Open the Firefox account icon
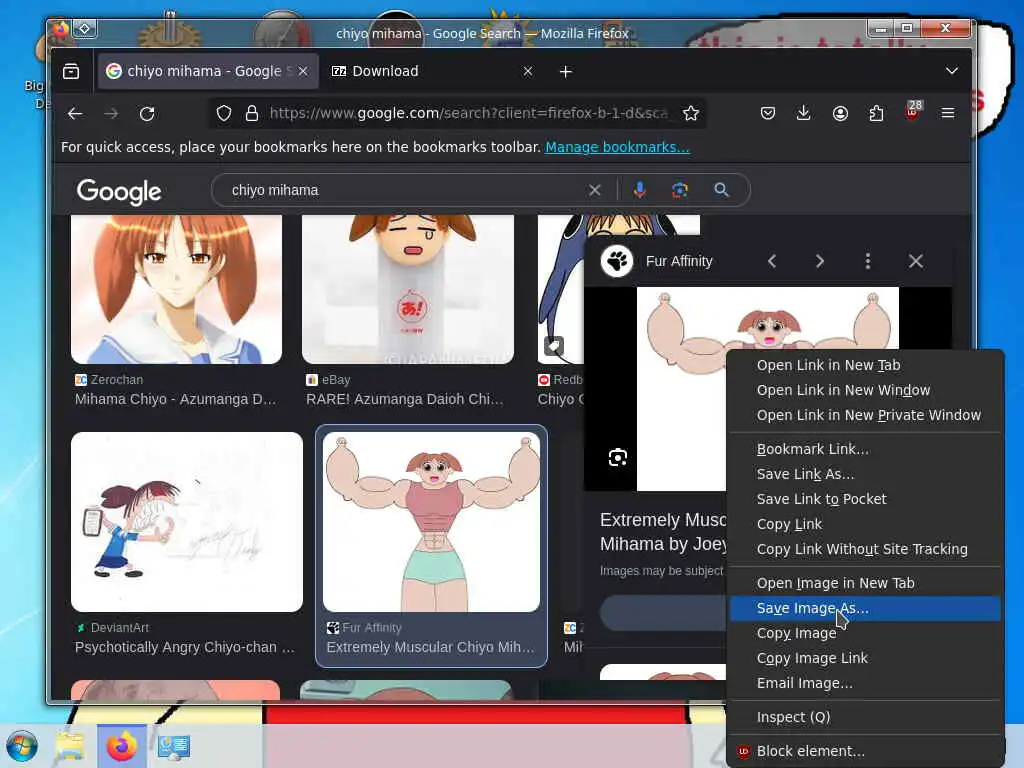This screenshot has height=768, width=1024. 840,114
